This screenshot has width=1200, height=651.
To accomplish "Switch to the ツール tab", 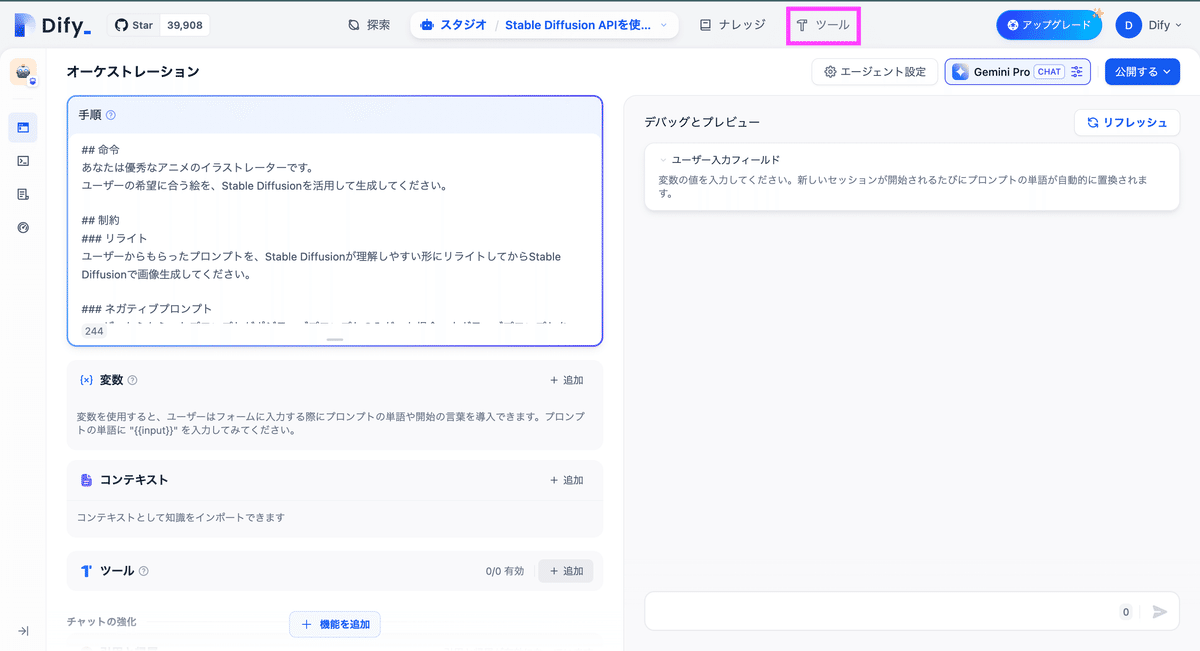I will tap(823, 23).
